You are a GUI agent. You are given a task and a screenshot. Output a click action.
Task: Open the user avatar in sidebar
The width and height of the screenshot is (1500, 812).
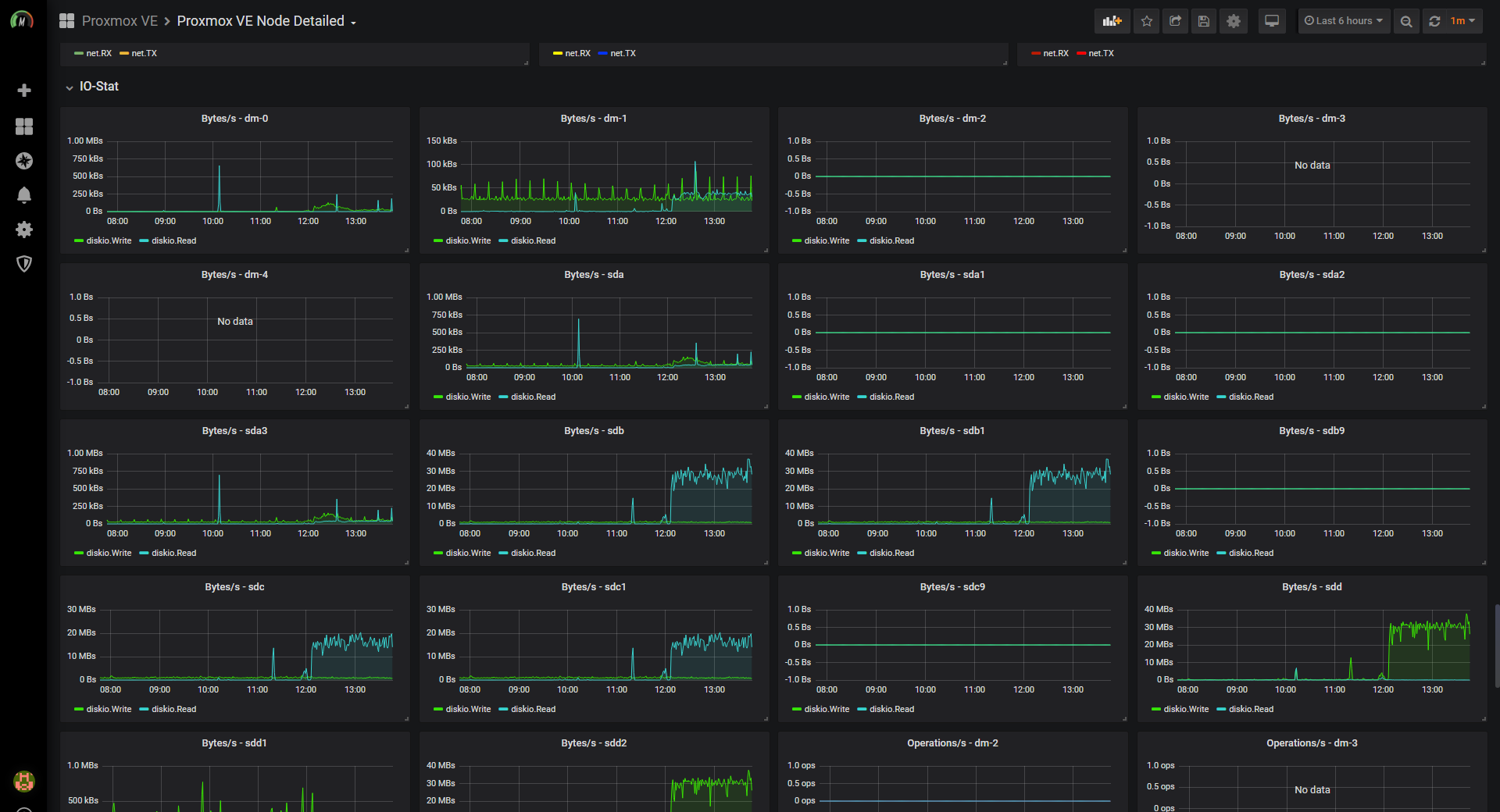tap(24, 781)
